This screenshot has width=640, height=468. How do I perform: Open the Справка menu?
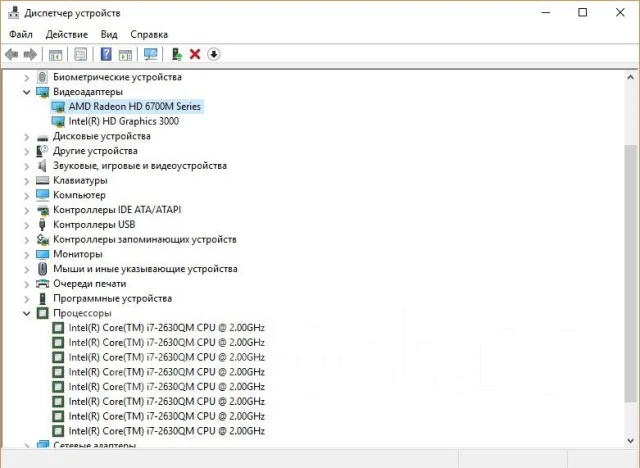149,35
